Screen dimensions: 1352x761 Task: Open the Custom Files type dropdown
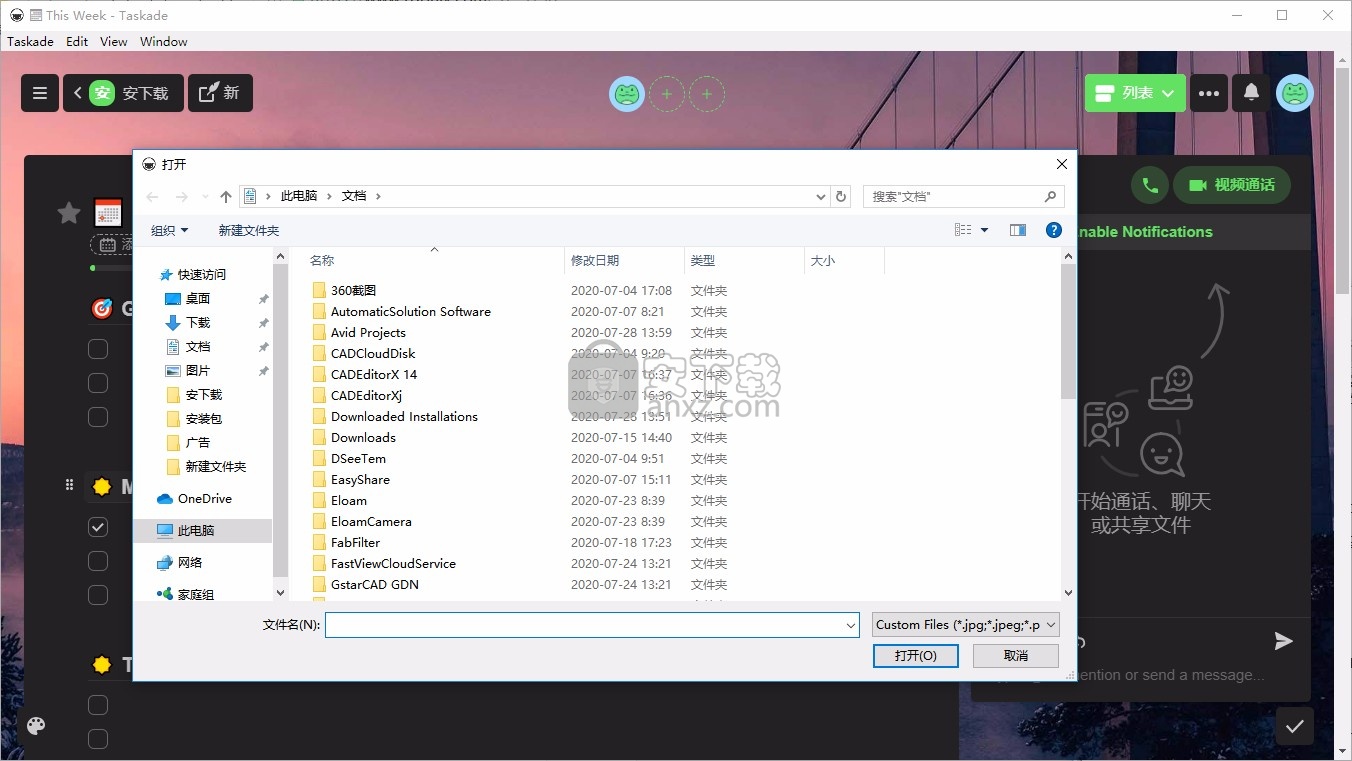(x=966, y=625)
